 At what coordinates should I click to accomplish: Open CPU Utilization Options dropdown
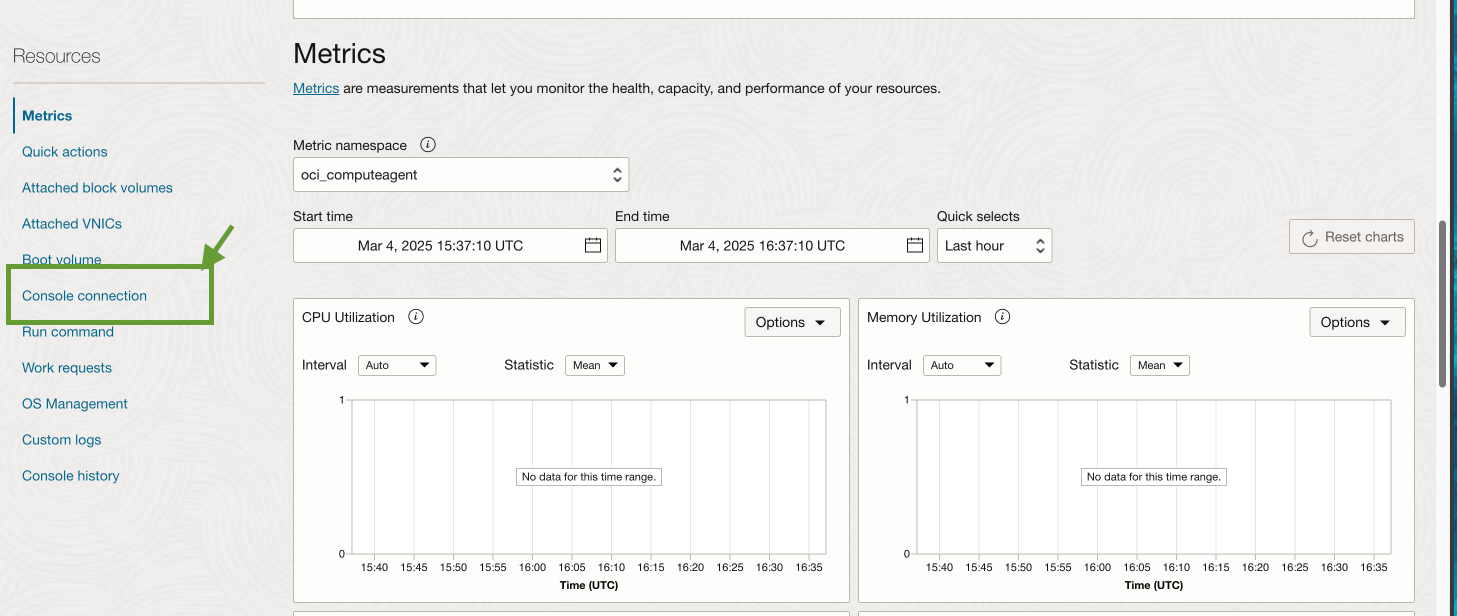[792, 322]
